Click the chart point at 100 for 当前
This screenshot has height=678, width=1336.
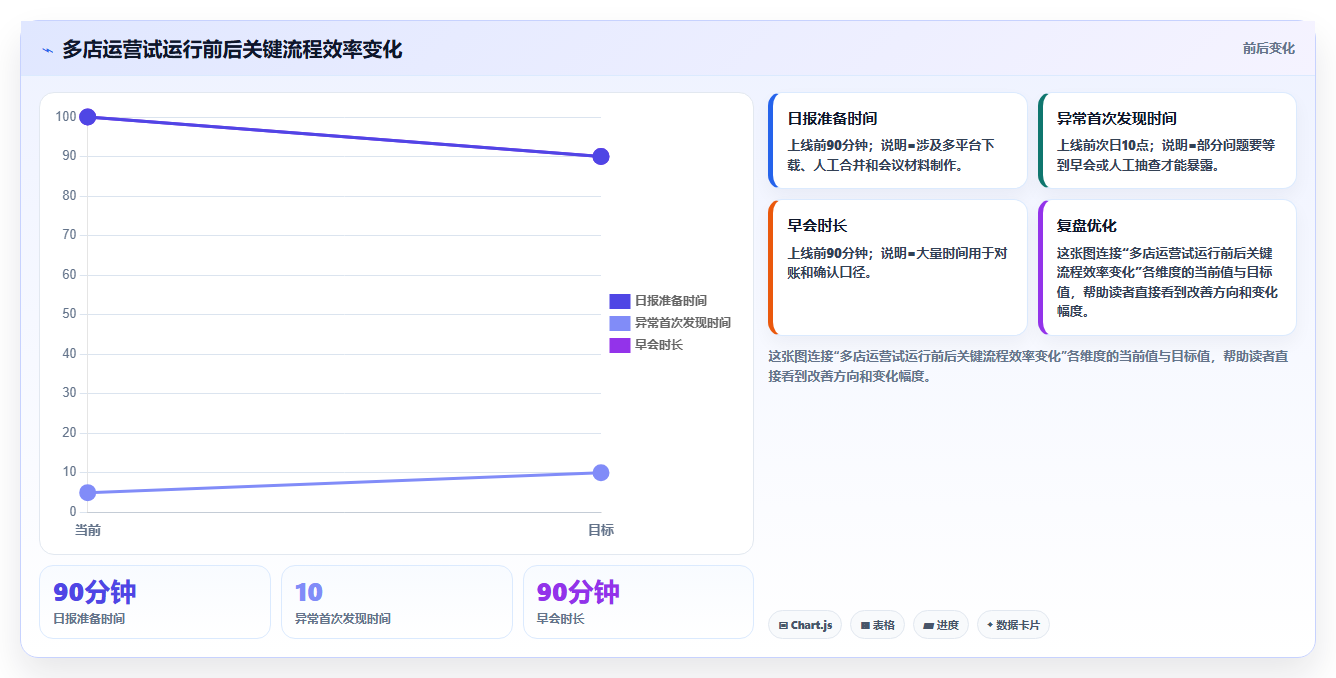(88, 117)
